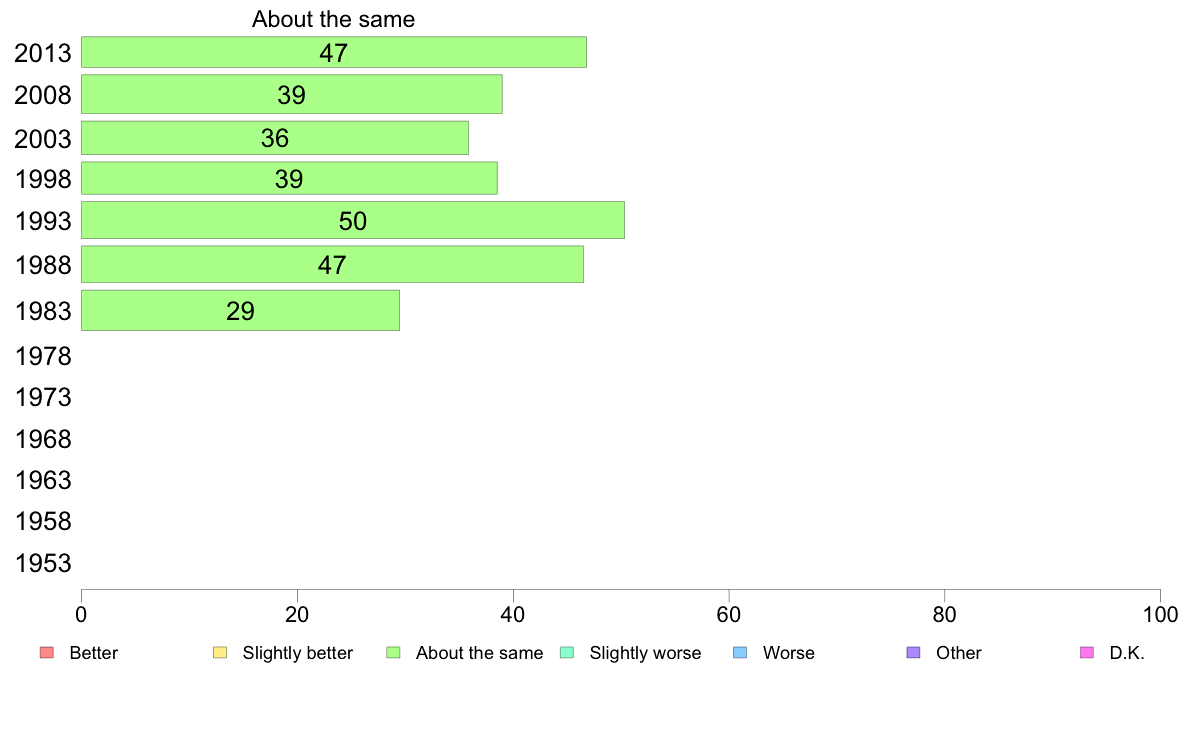Click the teal Slightly worse legend swatch
The image size is (1188, 736).
(x=567, y=653)
